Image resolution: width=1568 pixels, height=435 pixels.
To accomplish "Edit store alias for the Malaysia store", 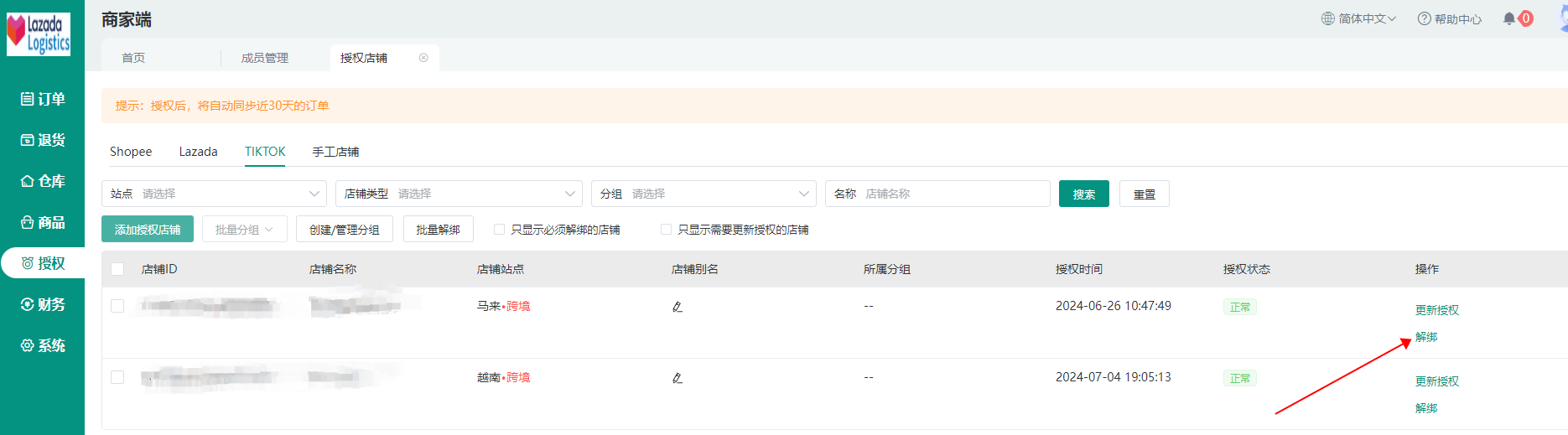I will pos(678,307).
